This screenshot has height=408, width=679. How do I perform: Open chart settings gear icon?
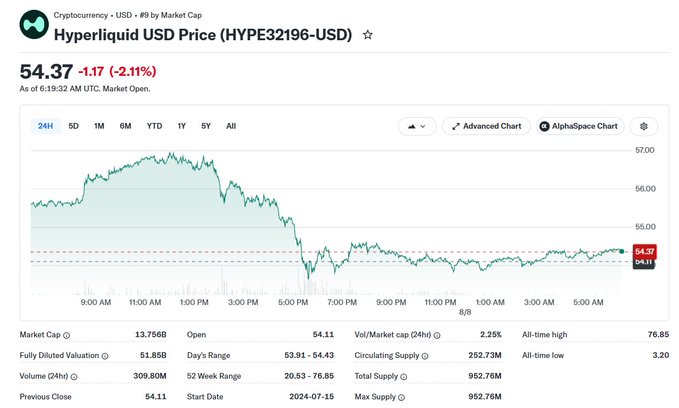(643, 126)
